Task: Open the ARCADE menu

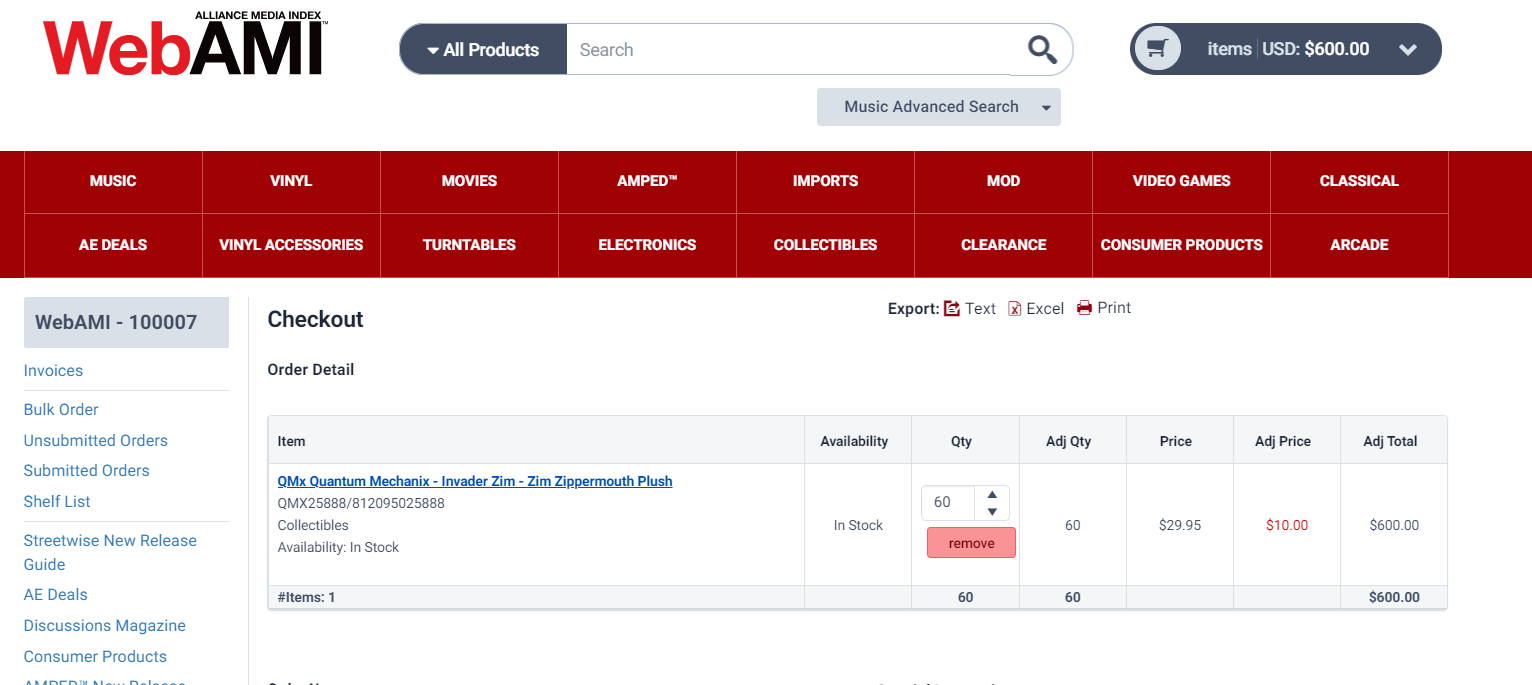Action: click(x=1359, y=245)
